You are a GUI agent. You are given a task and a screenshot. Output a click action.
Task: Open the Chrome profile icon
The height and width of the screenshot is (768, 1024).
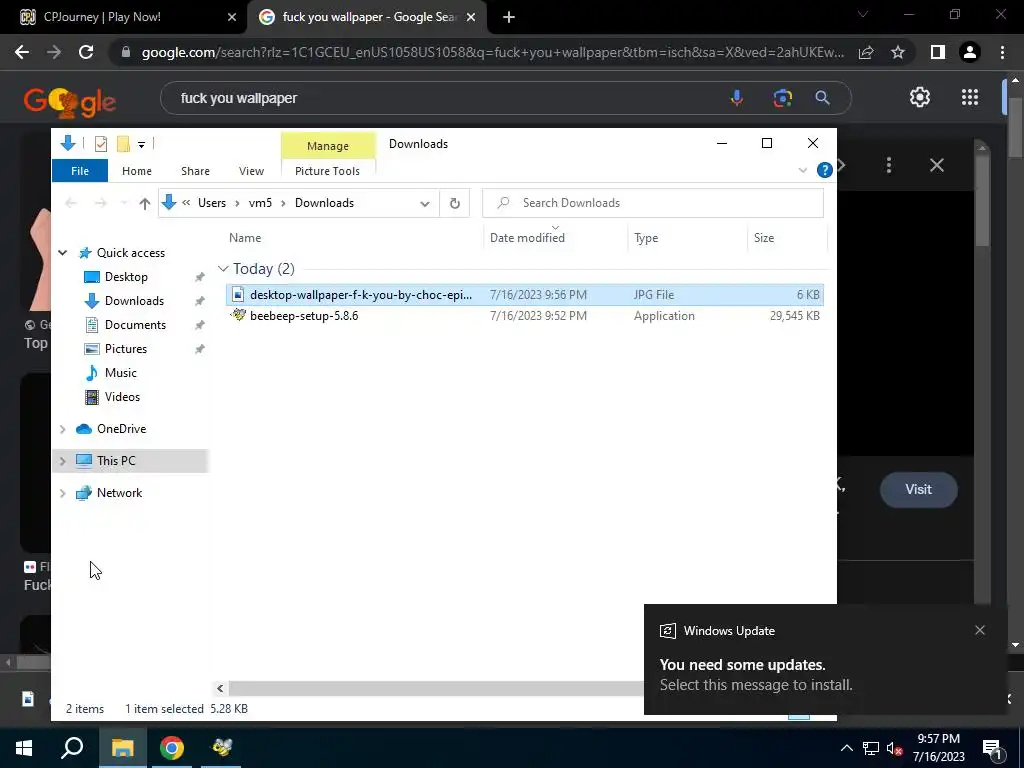(x=970, y=52)
